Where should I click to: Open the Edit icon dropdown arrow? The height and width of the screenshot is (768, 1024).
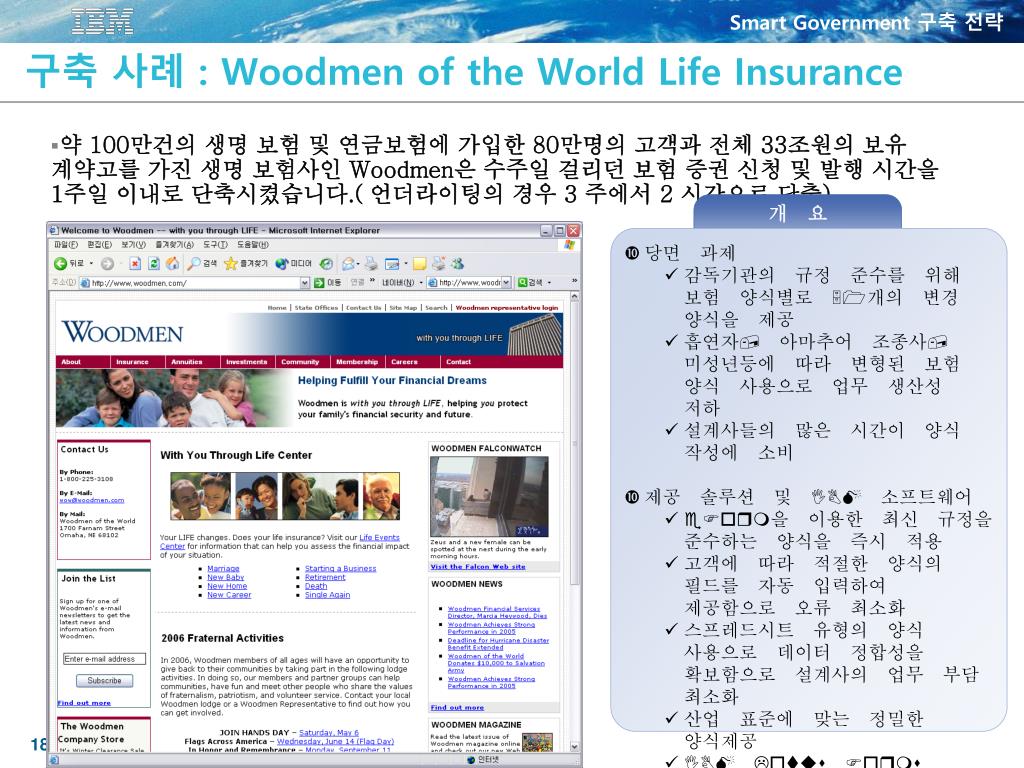pyautogui.click(x=406, y=264)
